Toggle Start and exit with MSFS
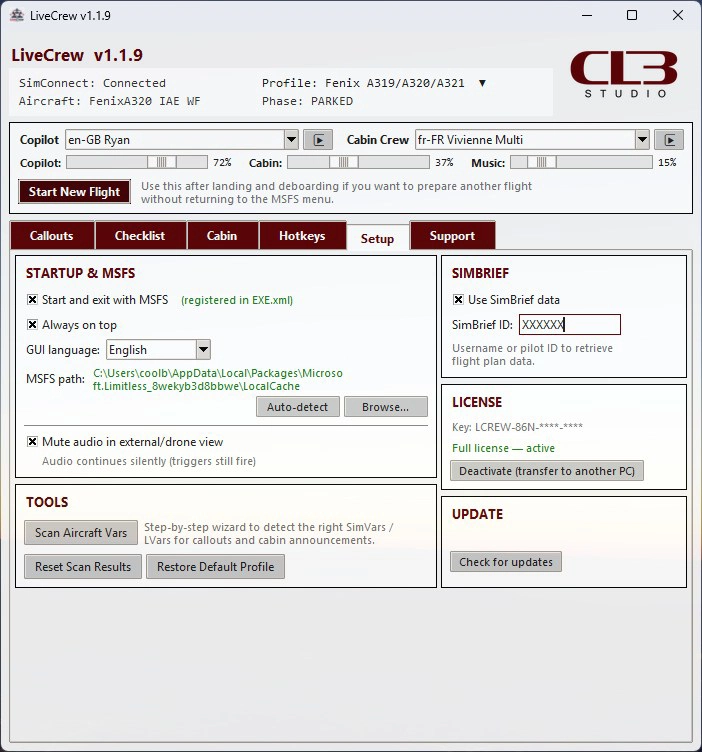The image size is (702, 752). [x=32, y=300]
